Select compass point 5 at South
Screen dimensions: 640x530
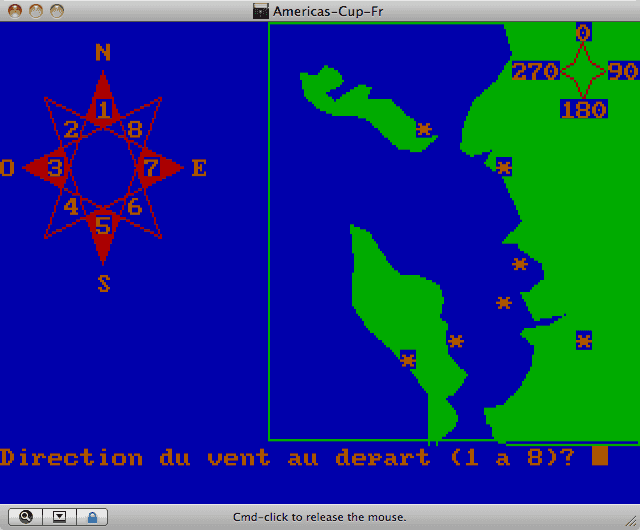coord(103,225)
